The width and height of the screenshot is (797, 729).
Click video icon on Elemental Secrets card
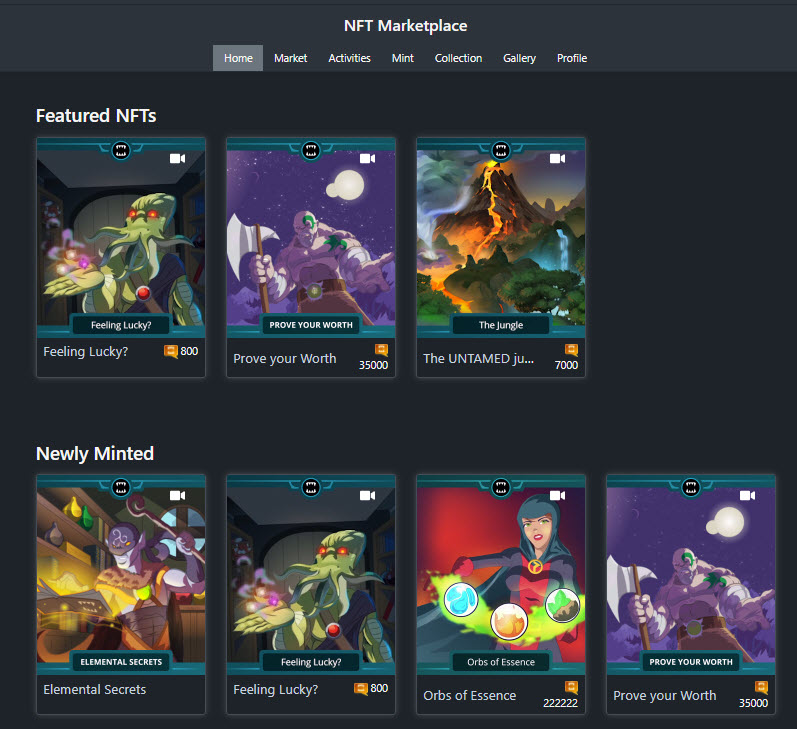[x=177, y=496]
